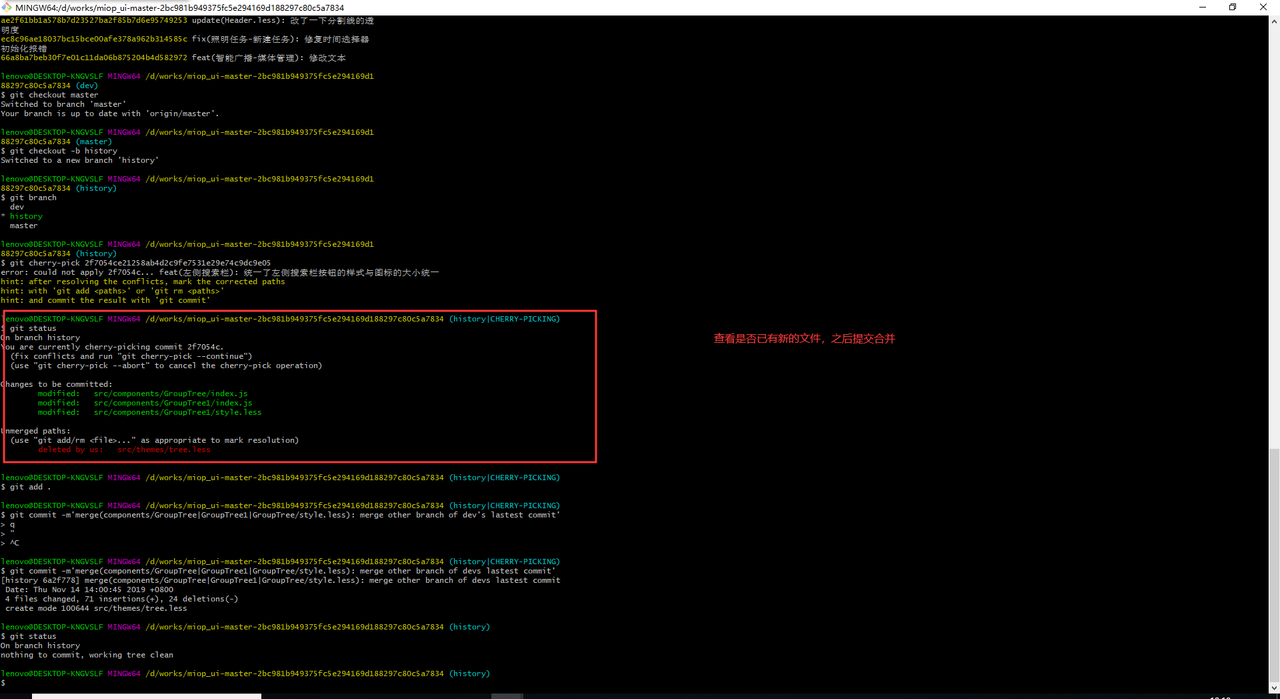Click 'You are currently cherry-picking commit 2f7054c.'

pyautogui.click(x=112, y=347)
